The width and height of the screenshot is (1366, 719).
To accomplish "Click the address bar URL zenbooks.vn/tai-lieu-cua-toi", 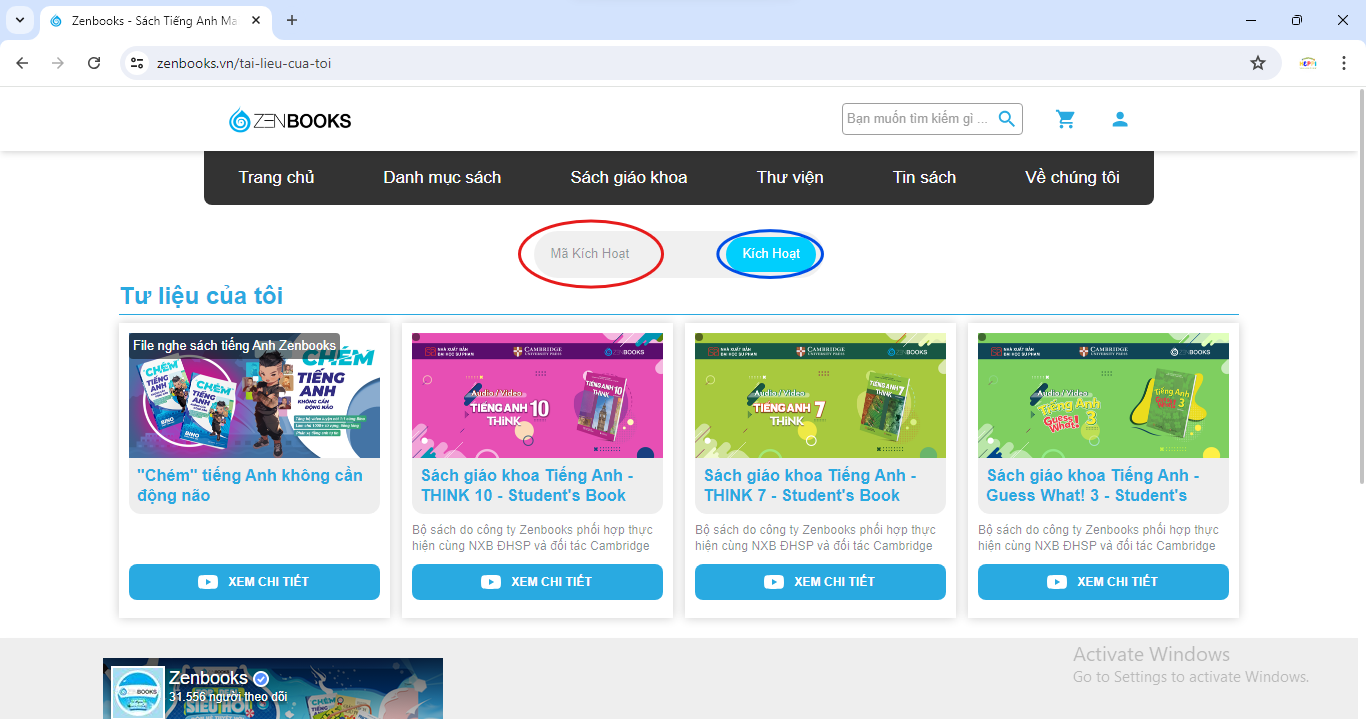I will 244,63.
